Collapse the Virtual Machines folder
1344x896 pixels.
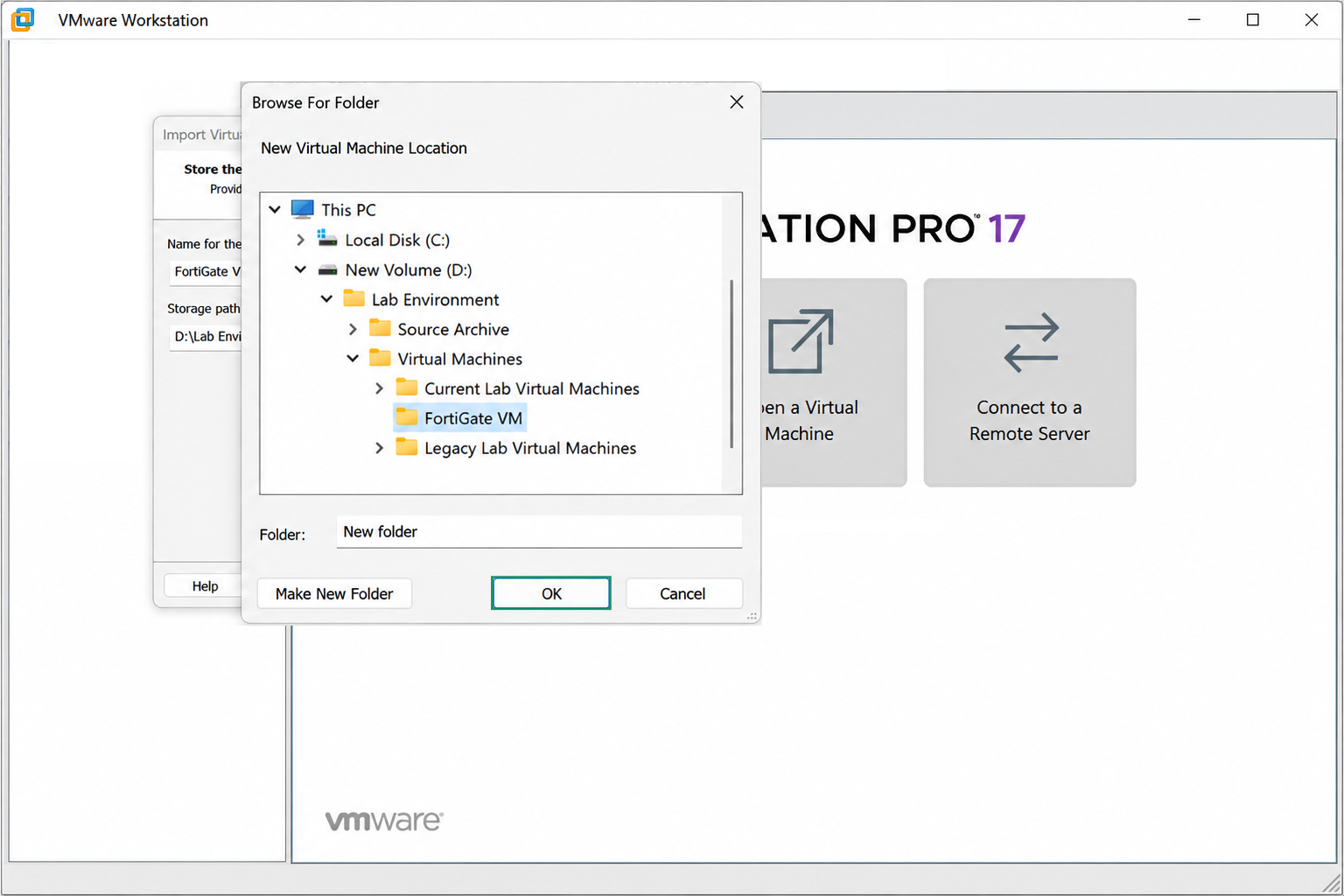click(x=353, y=359)
